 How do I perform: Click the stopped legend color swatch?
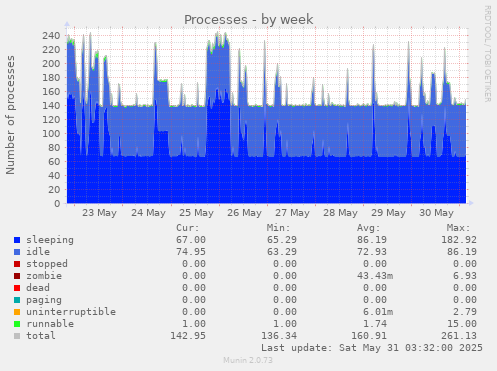tap(17, 264)
